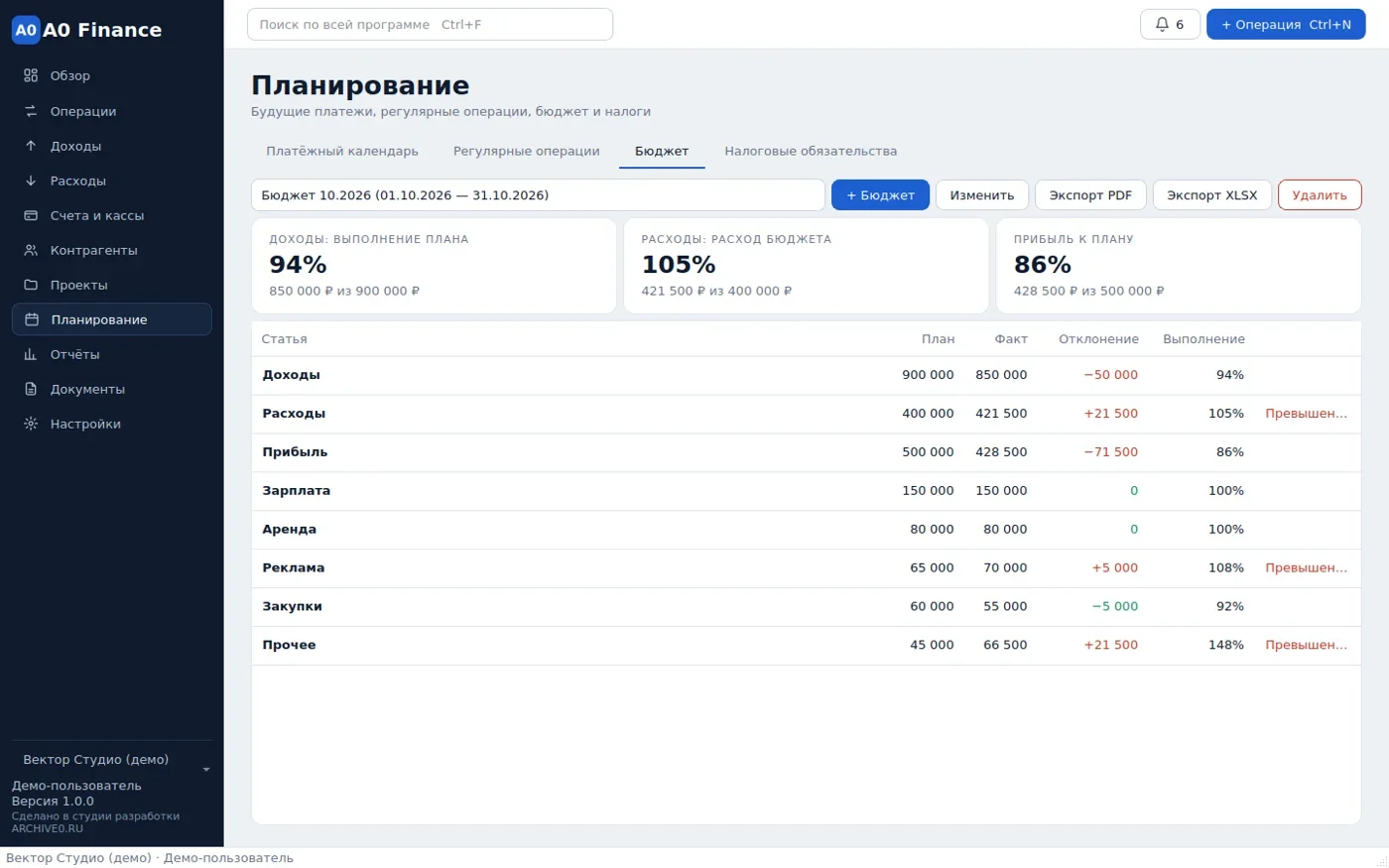Click Превышен… status in Прочее row
This screenshot has width=1389, height=868.
click(x=1307, y=646)
